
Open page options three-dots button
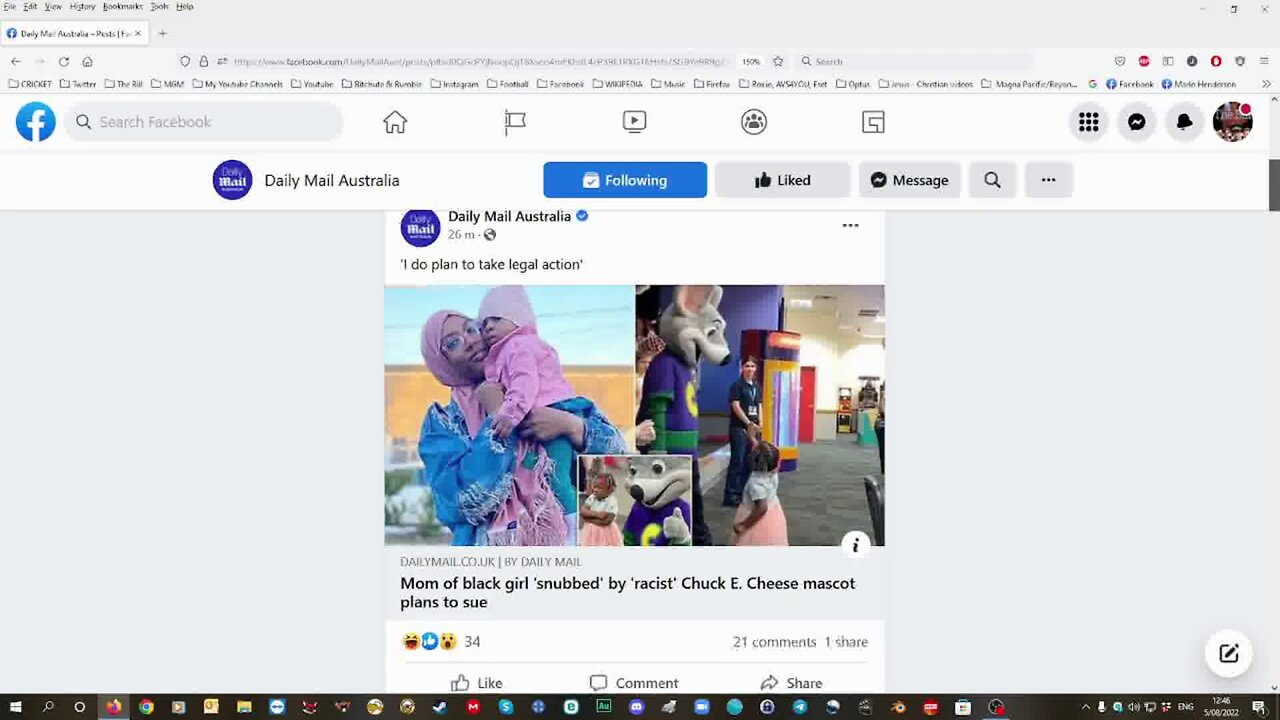[1048, 180]
